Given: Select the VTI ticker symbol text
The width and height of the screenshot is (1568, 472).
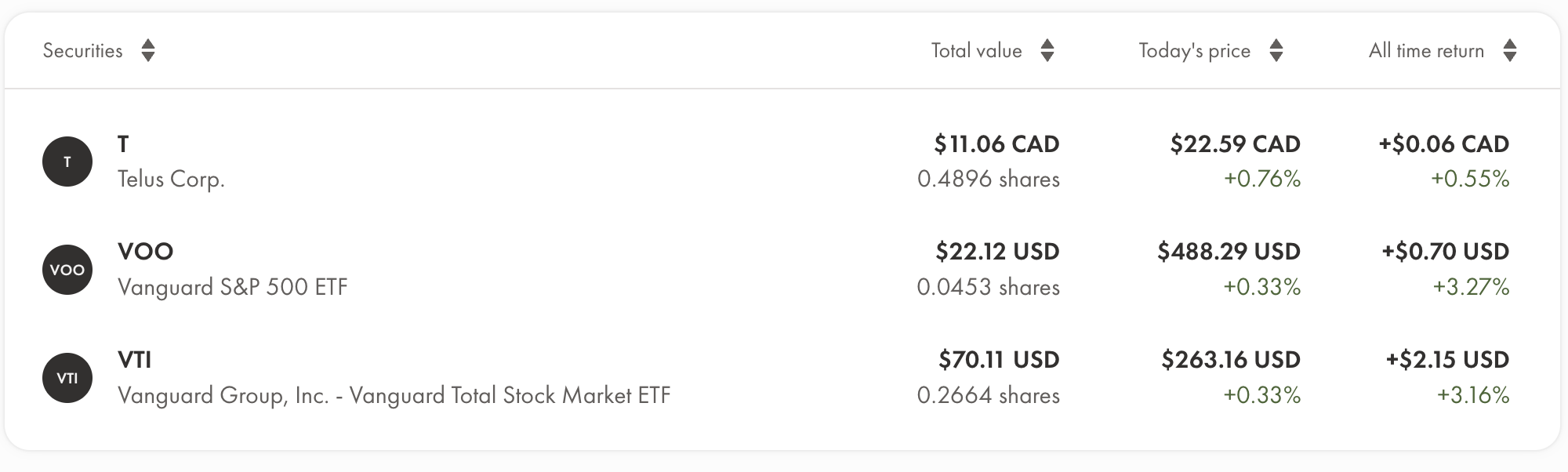Looking at the screenshot, I should coord(134,360).
